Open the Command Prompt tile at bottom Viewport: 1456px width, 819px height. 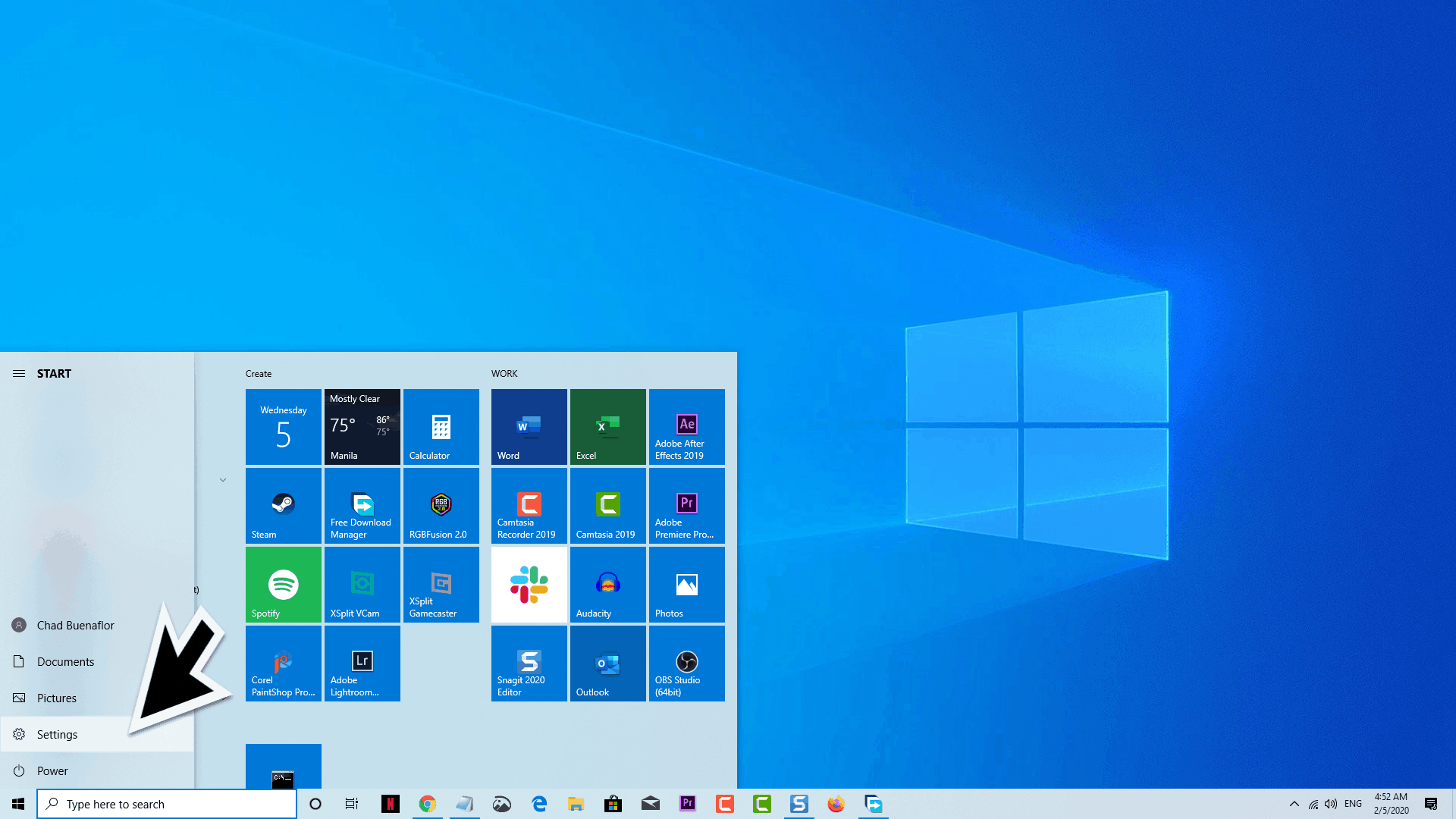pos(283,766)
